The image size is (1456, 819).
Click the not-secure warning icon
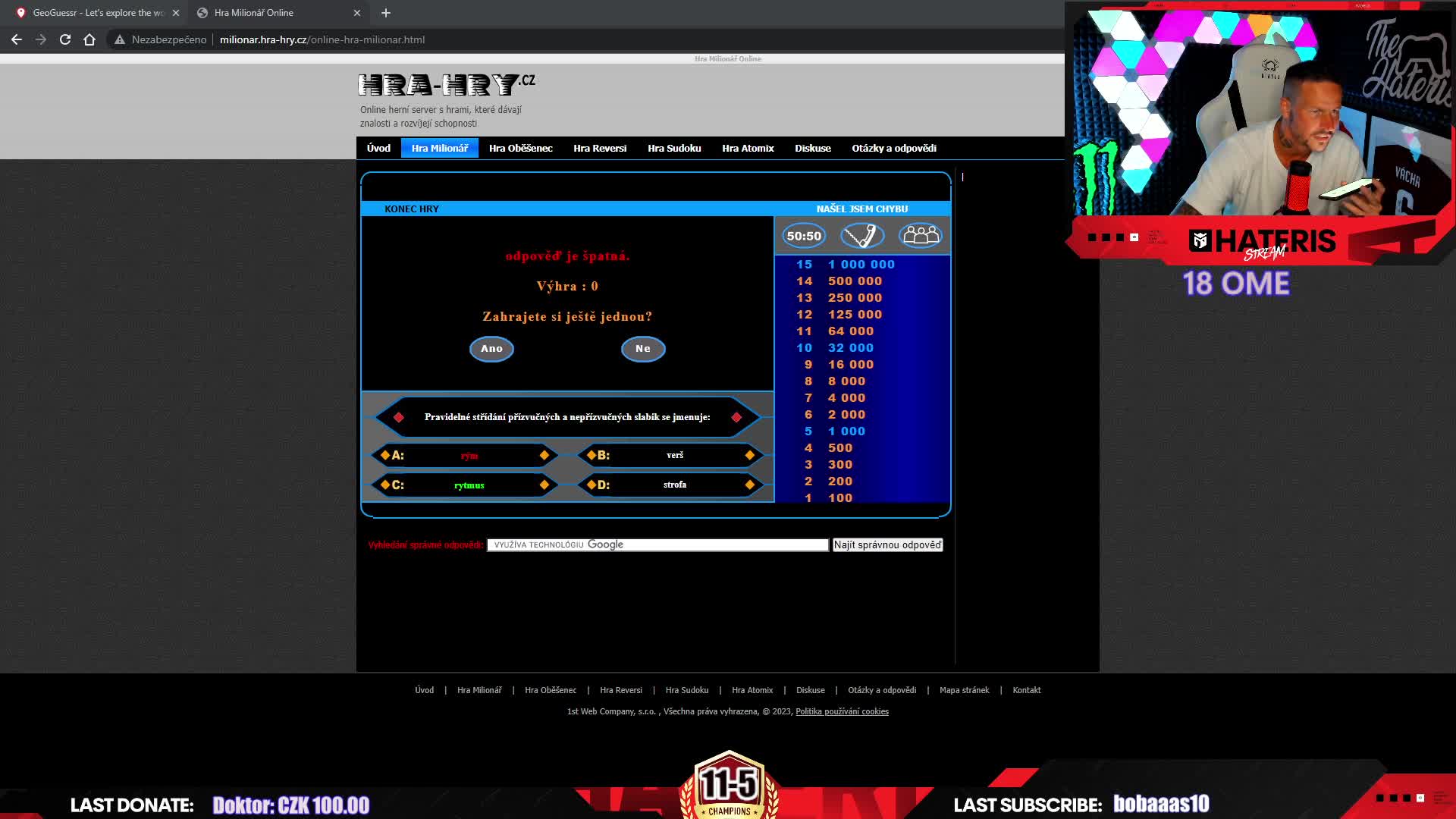pyautogui.click(x=120, y=39)
